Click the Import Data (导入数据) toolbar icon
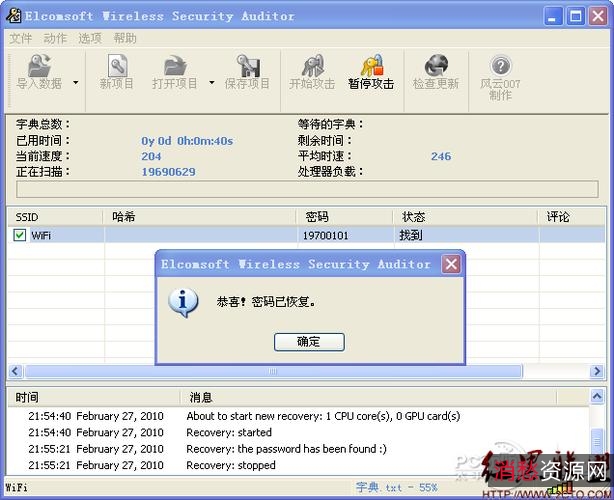 coord(39,72)
